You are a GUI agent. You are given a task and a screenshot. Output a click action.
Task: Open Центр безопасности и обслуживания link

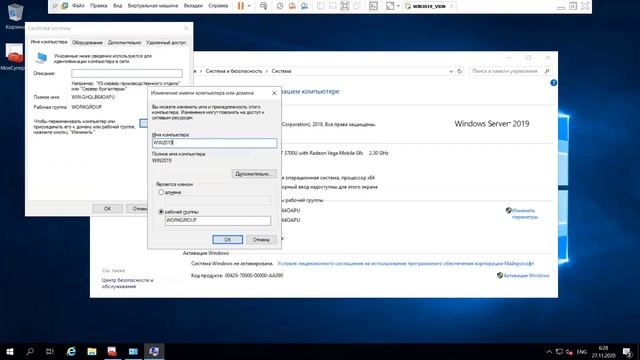[x=127, y=283]
